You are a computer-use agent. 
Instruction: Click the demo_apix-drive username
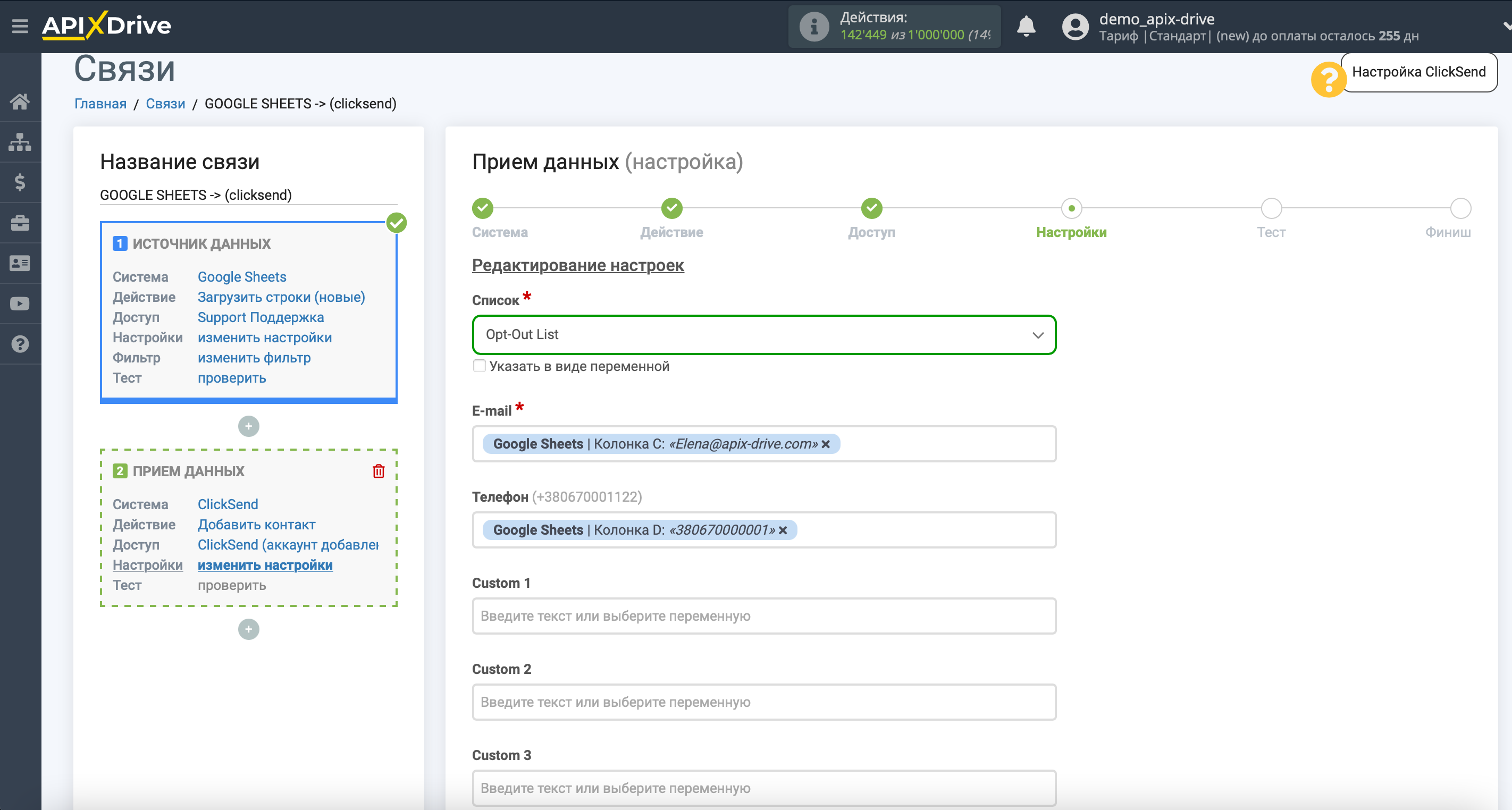(1157, 19)
